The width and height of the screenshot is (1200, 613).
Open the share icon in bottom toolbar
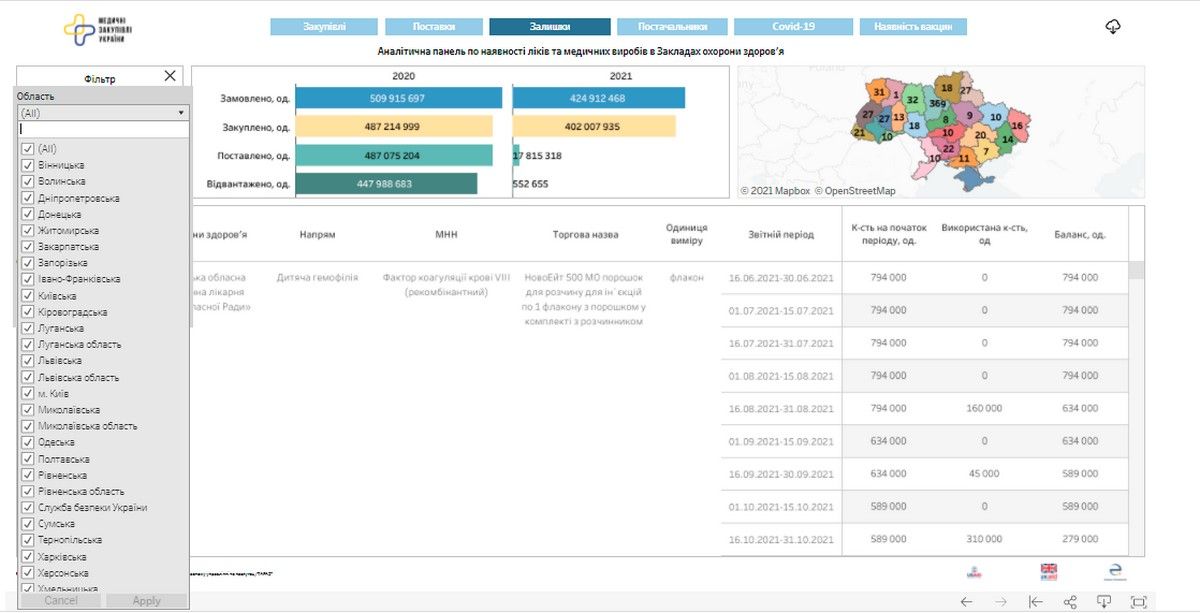click(x=1070, y=601)
